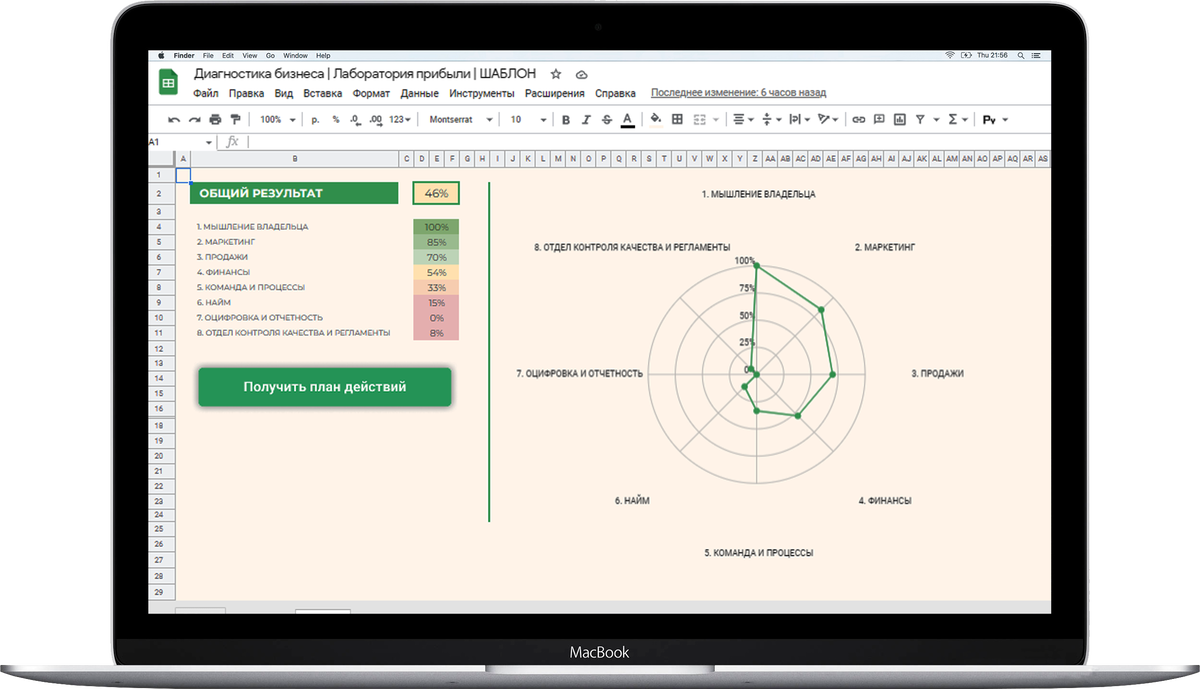Open more number formats (123)
This screenshot has height=689, width=1200.
400,120
